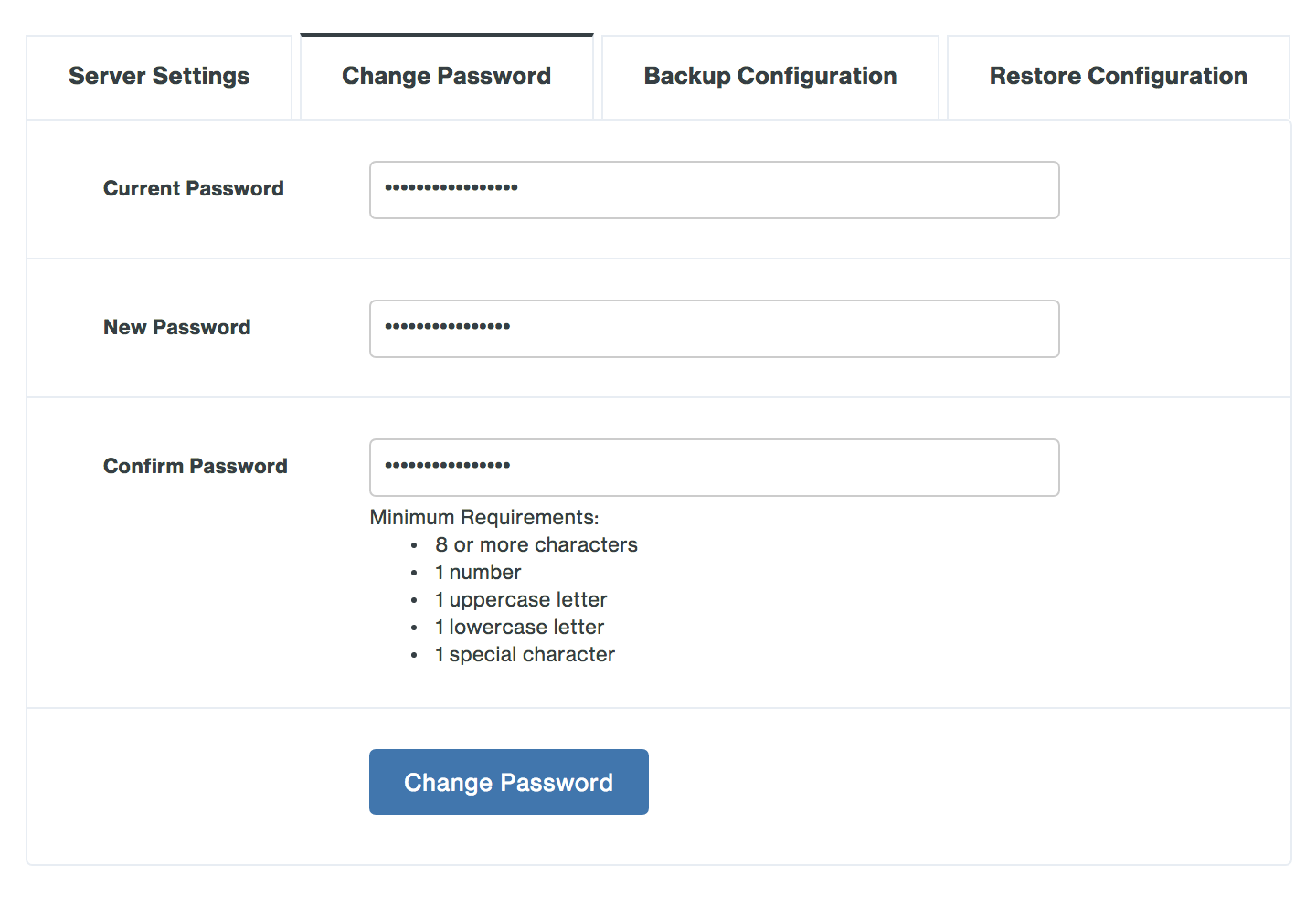1316x897 pixels.
Task: Open the Backup Configuration tab
Action: 769,77
